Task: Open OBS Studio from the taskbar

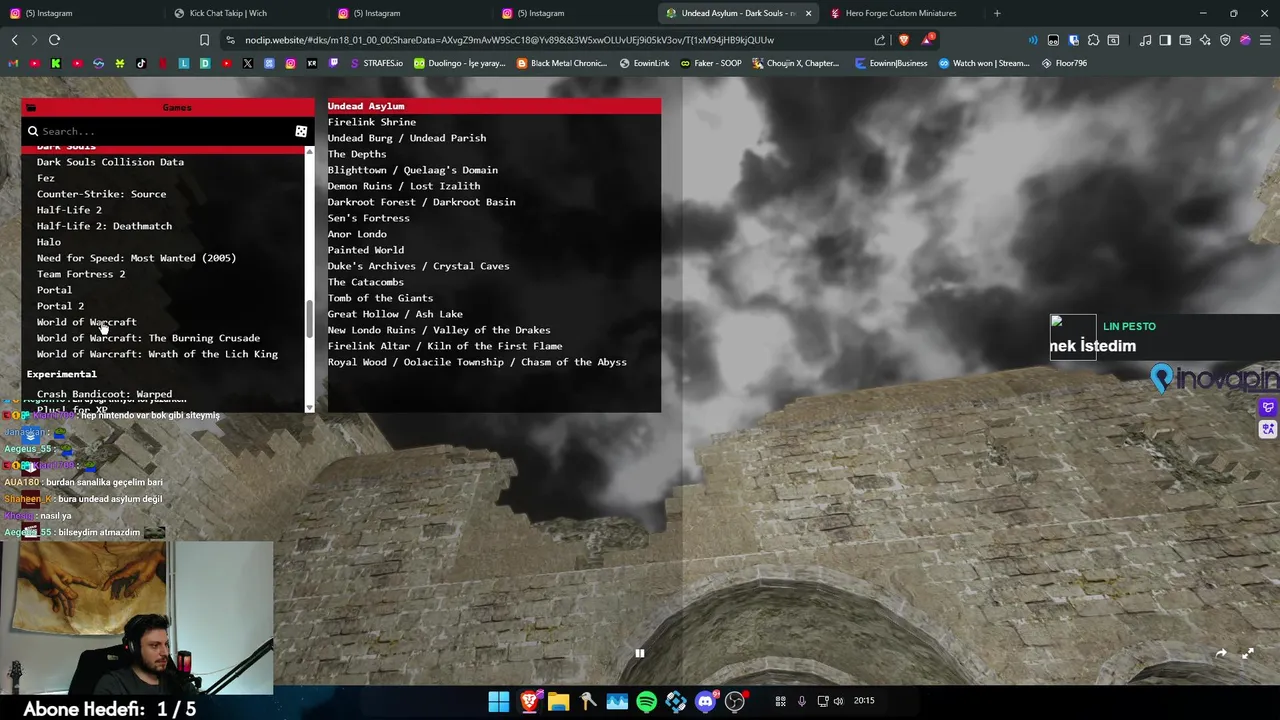Action: tap(735, 701)
